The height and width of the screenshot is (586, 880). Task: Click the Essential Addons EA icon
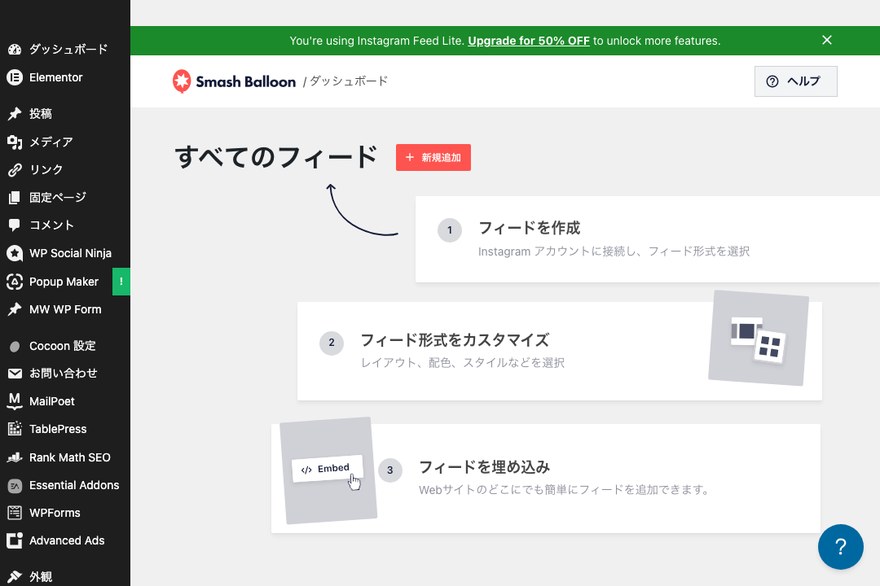tap(15, 486)
